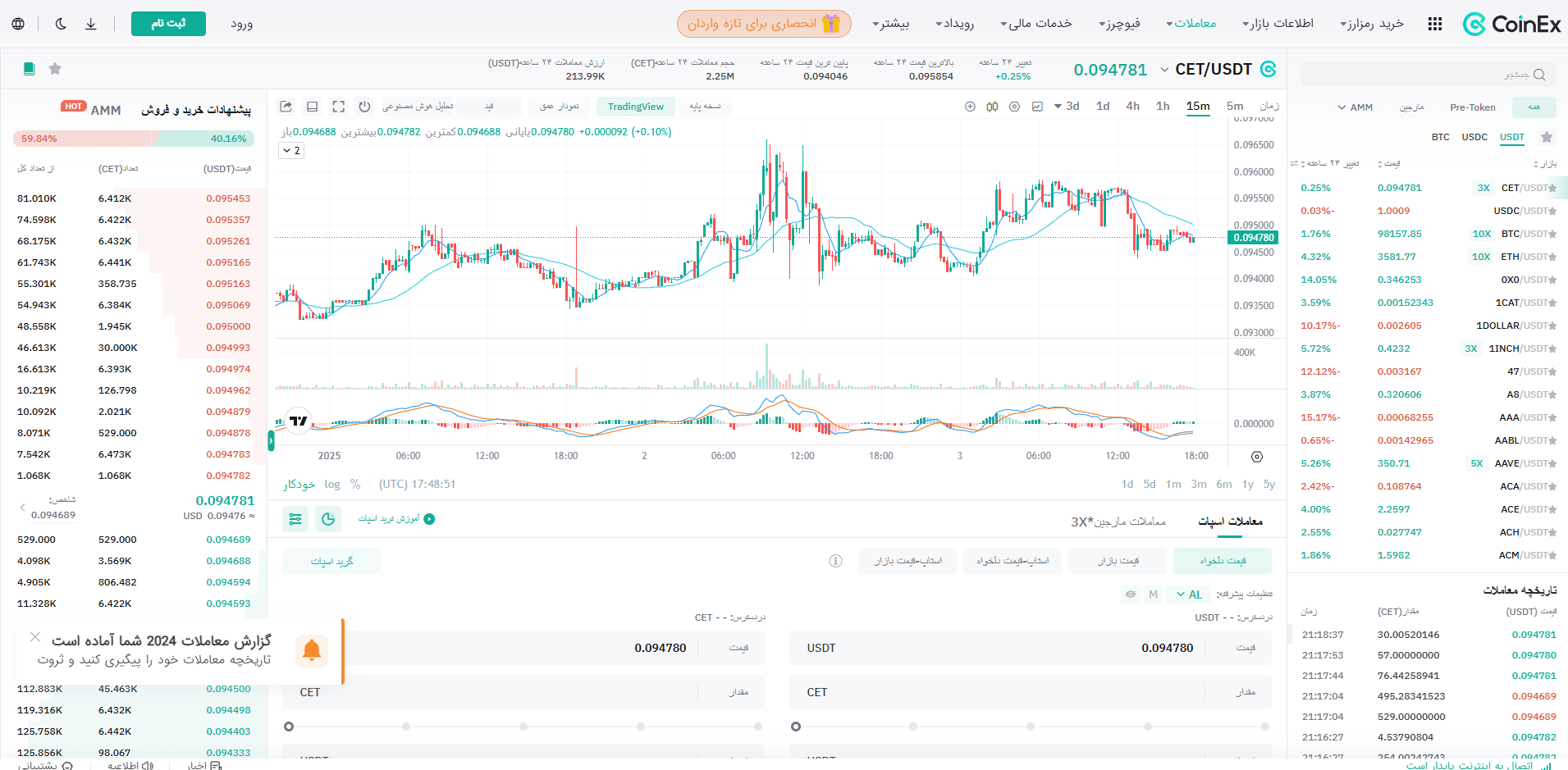Play the spot trading tutorial

click(x=397, y=519)
